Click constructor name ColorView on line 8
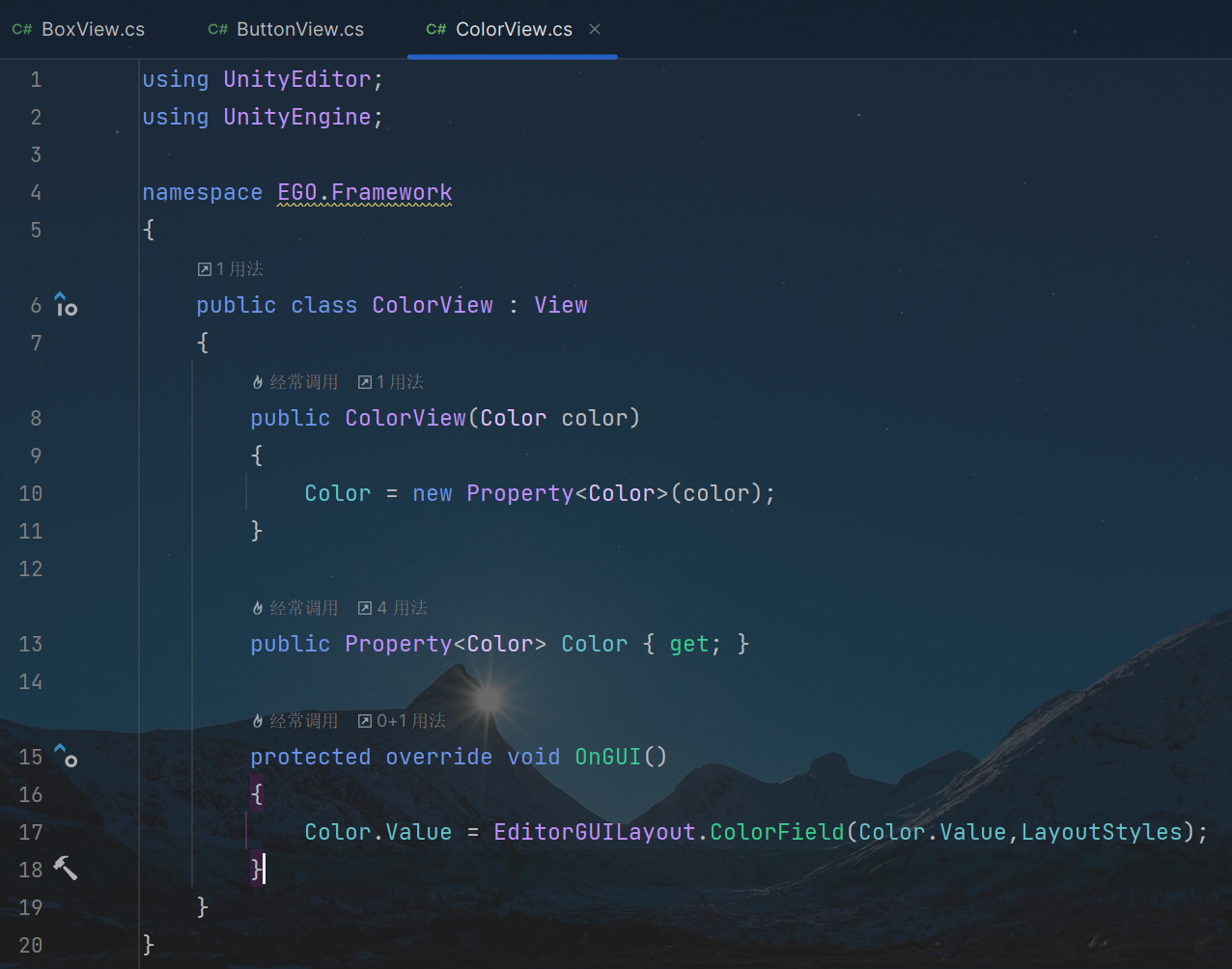 point(406,418)
